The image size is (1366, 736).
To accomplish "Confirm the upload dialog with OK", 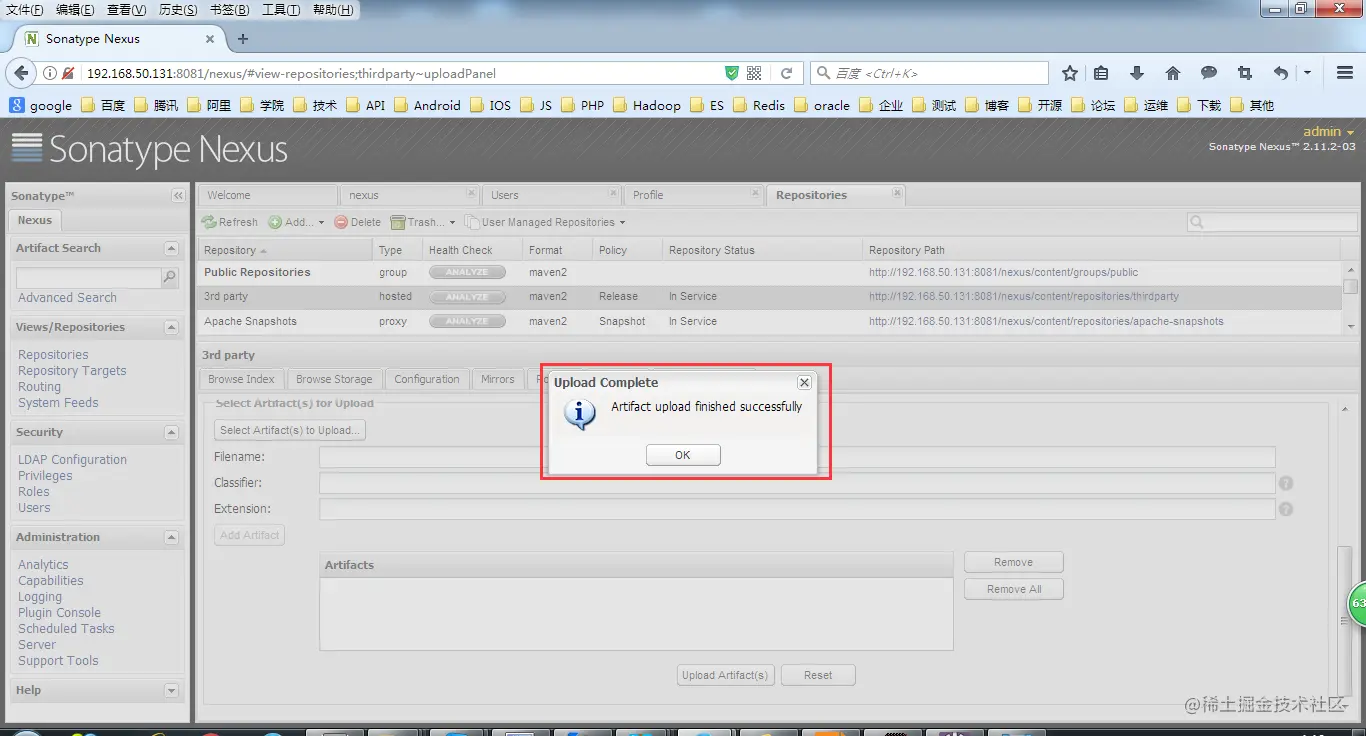I will click(x=683, y=455).
